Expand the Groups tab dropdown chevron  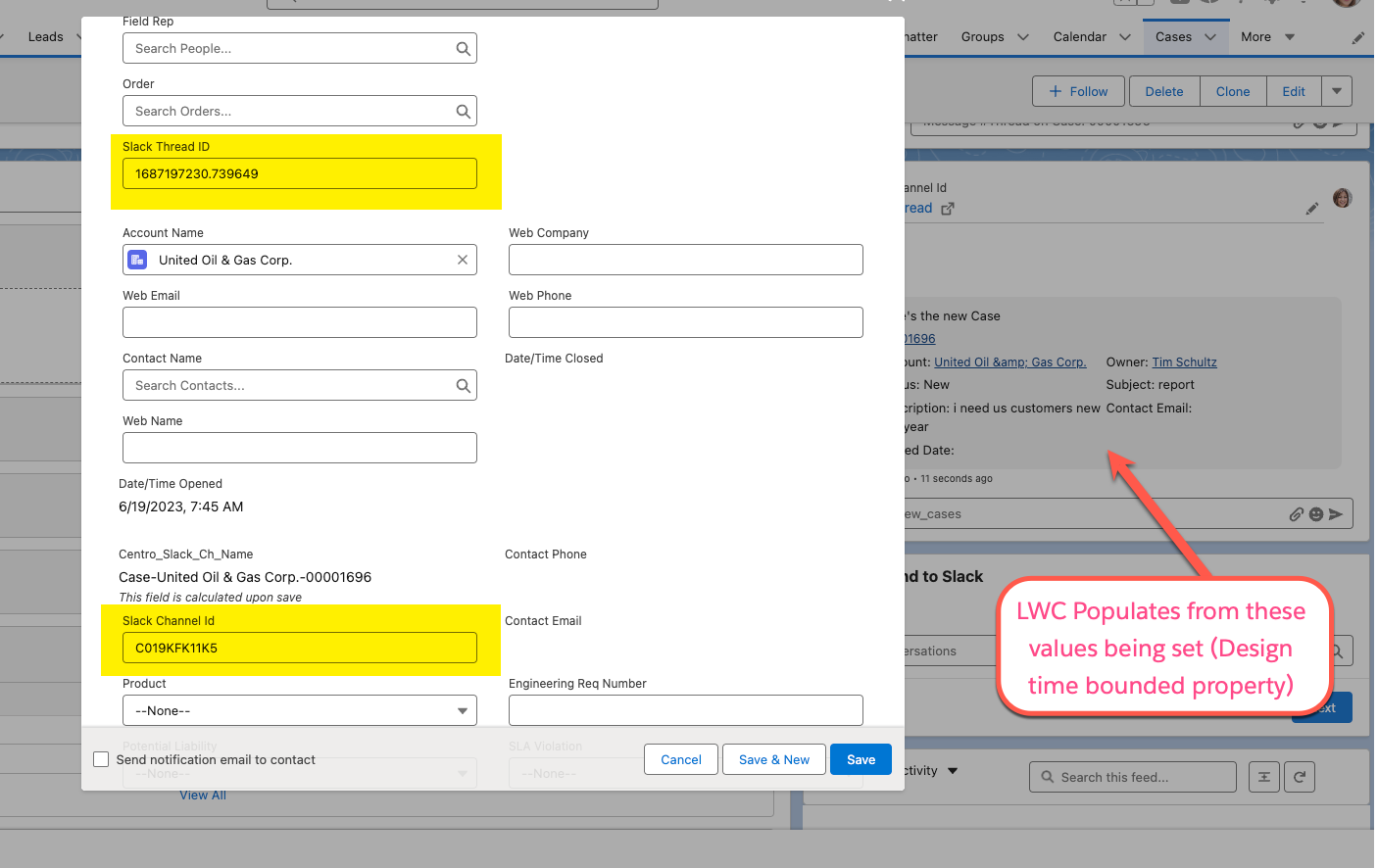coord(1023,37)
